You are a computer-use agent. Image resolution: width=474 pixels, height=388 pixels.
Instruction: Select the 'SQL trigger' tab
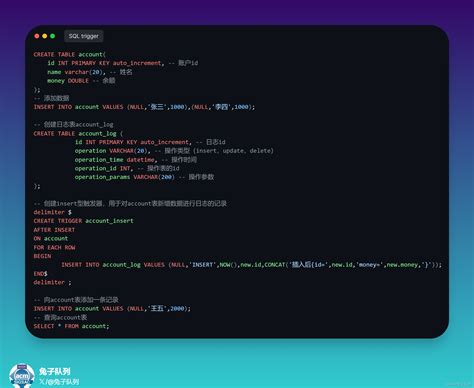click(x=84, y=36)
